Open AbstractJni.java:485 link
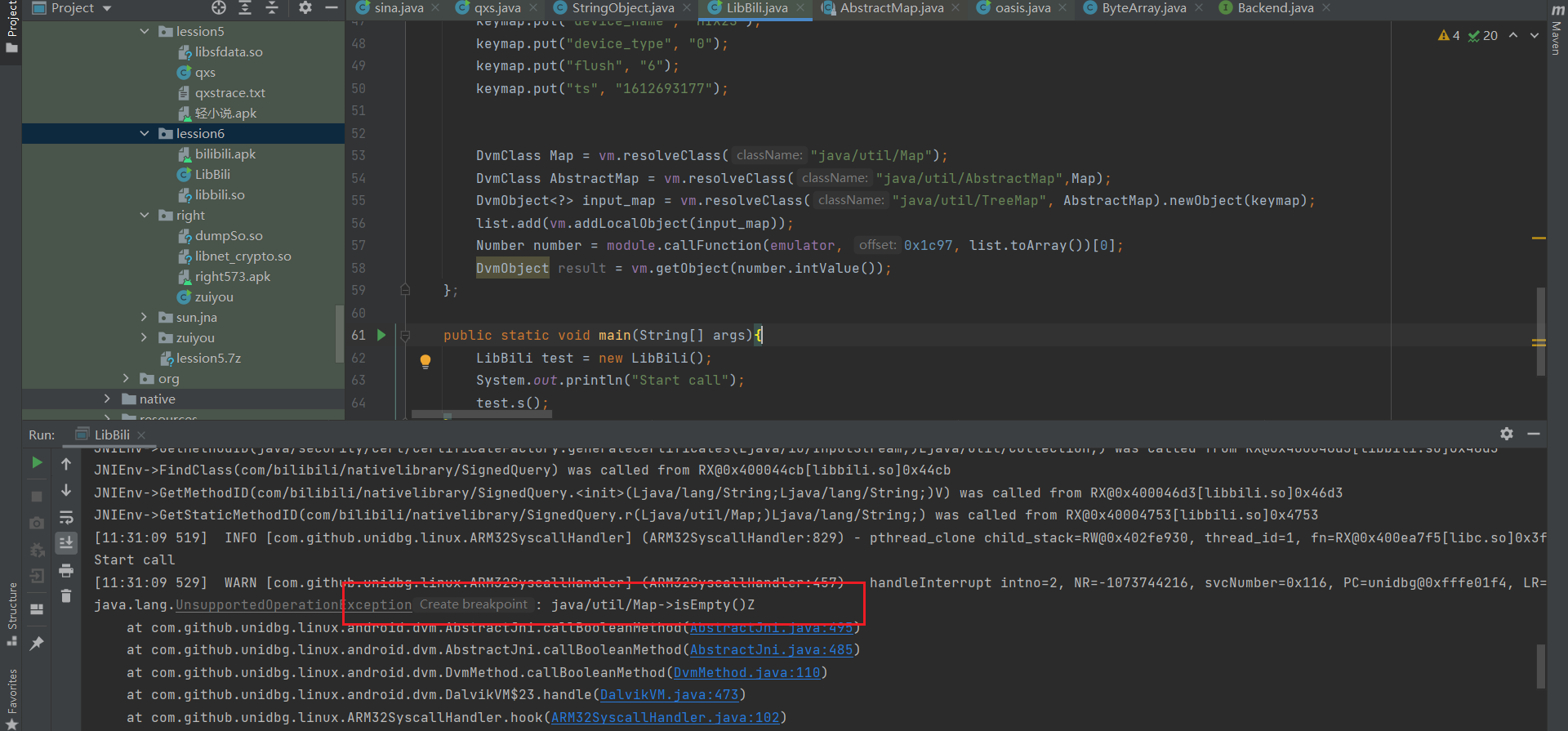The height and width of the screenshot is (731, 1568). (771, 650)
